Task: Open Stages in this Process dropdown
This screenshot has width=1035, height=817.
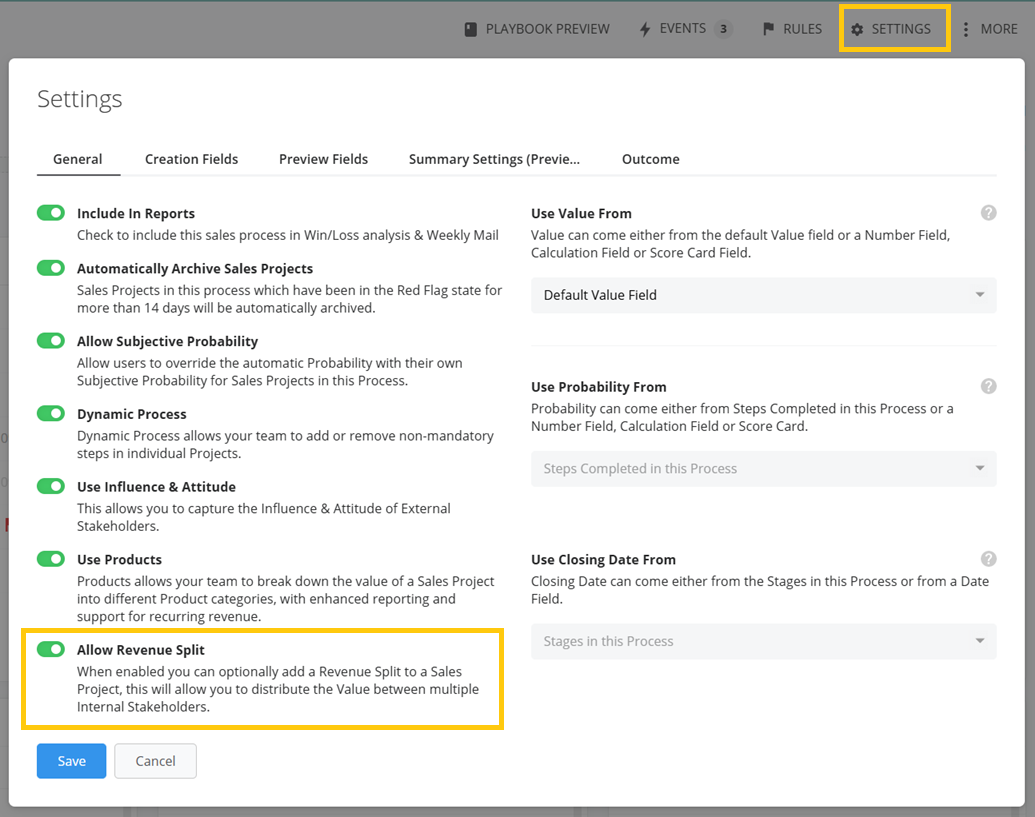Action: tap(763, 641)
